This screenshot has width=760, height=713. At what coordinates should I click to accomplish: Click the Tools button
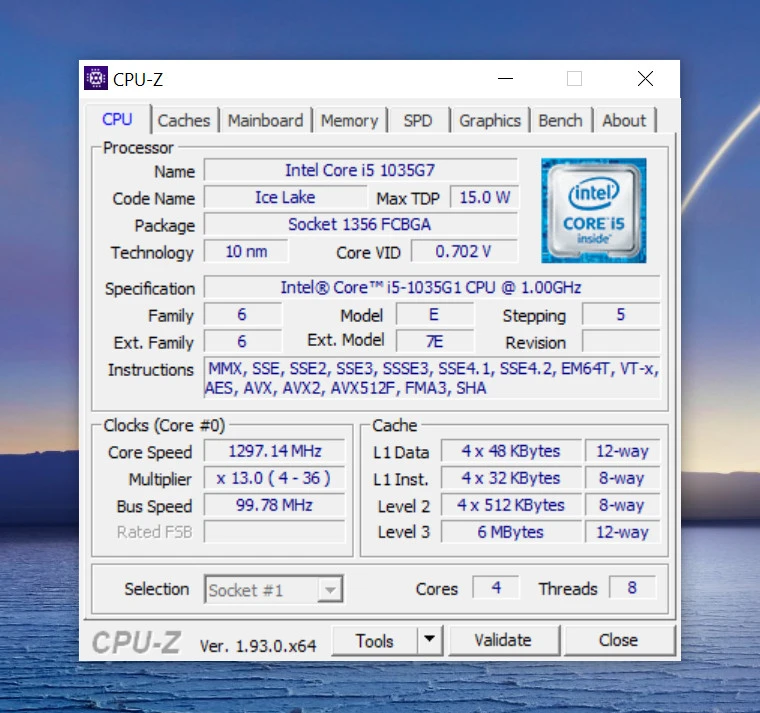pos(374,640)
